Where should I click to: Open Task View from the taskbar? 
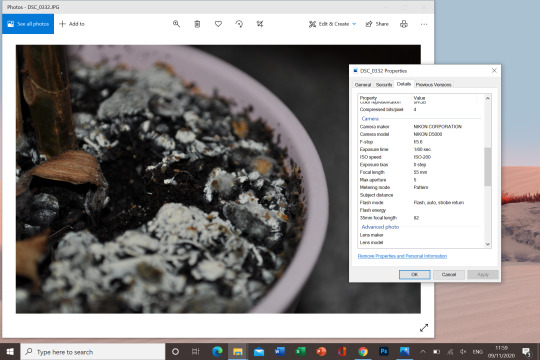tap(196, 352)
